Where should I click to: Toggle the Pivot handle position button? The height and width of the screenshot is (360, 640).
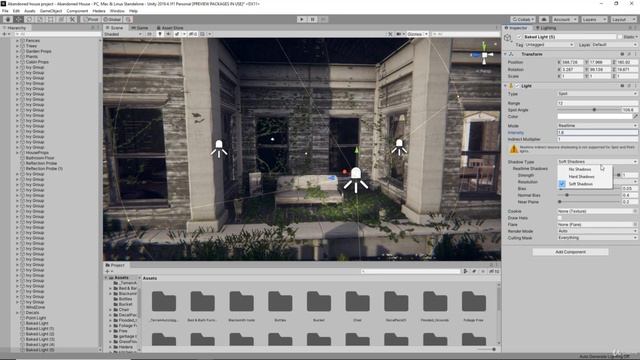tap(90, 19)
